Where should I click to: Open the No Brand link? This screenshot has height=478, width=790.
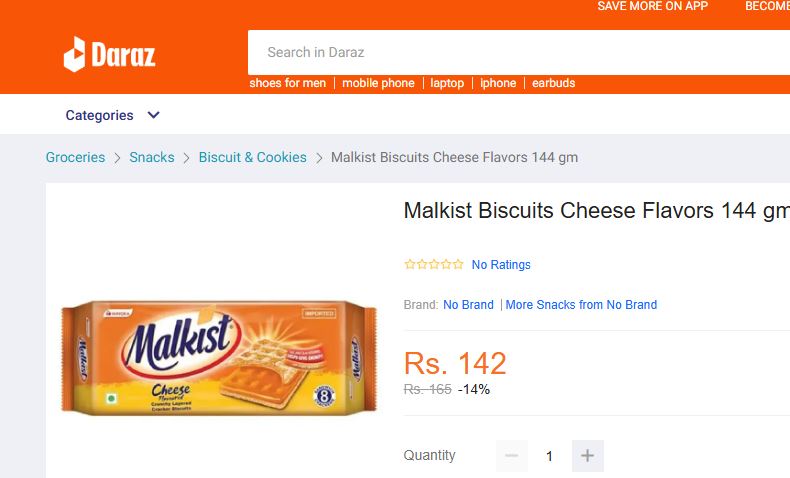click(x=468, y=304)
